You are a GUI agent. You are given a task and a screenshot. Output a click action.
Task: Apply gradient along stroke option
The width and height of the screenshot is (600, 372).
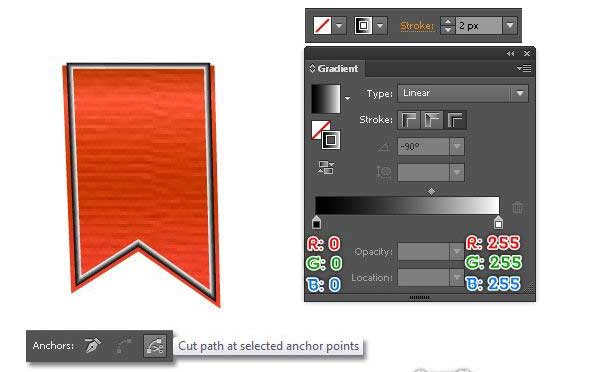432,120
